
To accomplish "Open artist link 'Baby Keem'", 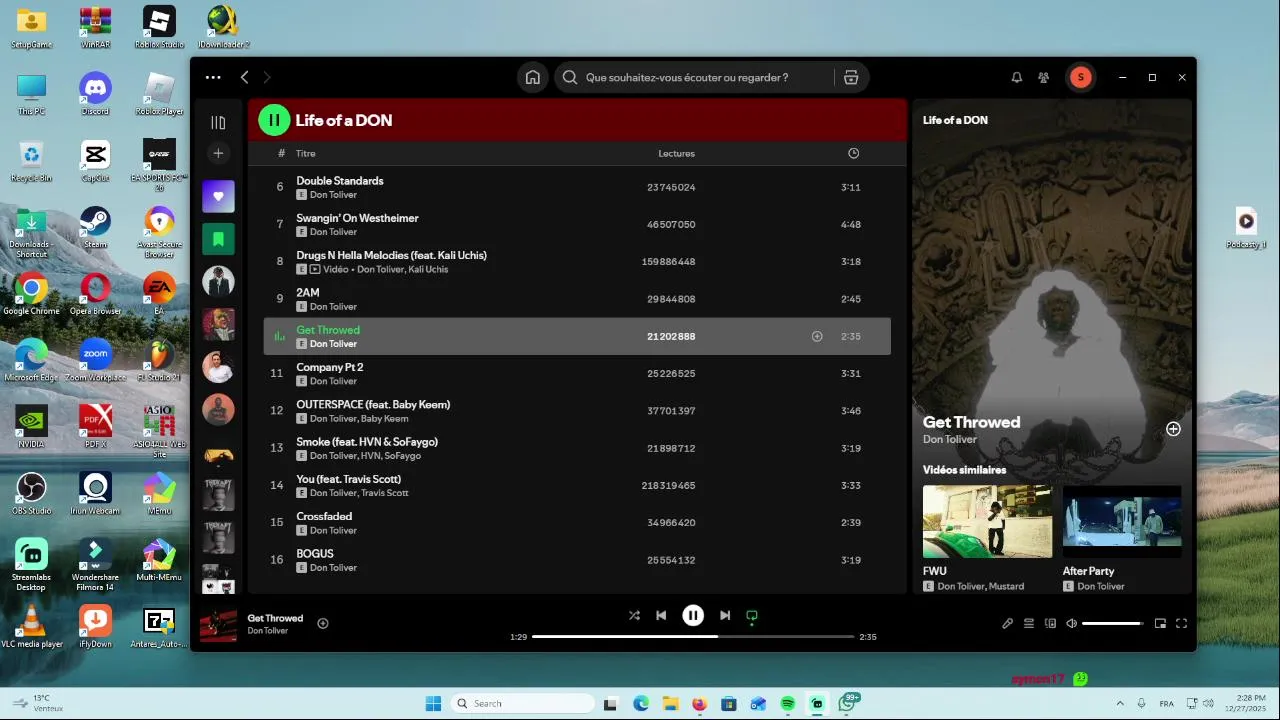I will (x=384, y=418).
